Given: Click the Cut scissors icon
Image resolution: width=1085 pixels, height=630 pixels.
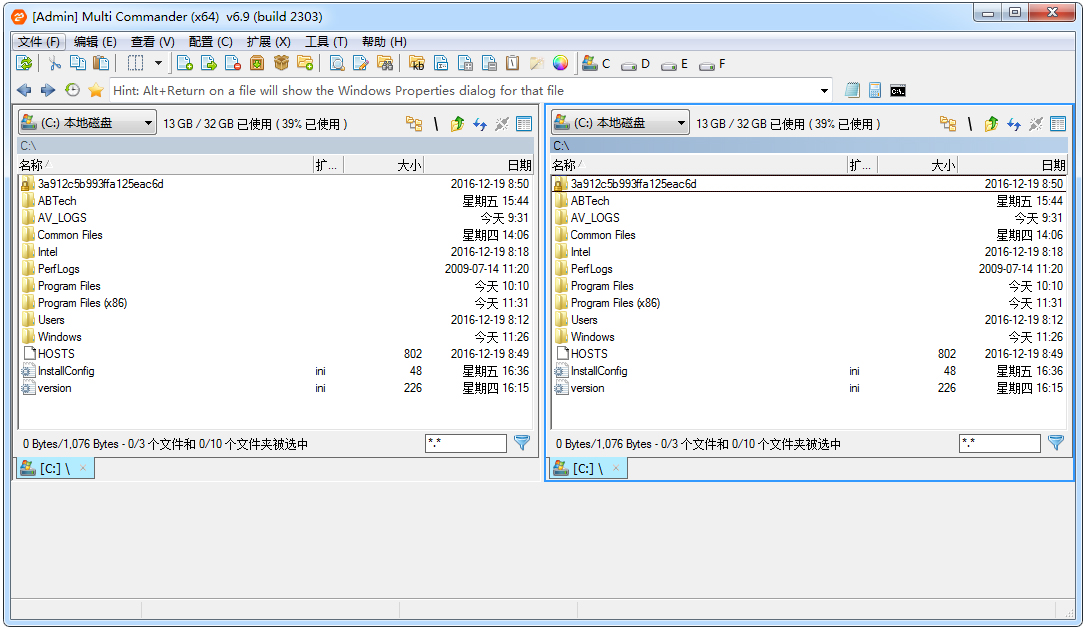Looking at the screenshot, I should tap(55, 64).
